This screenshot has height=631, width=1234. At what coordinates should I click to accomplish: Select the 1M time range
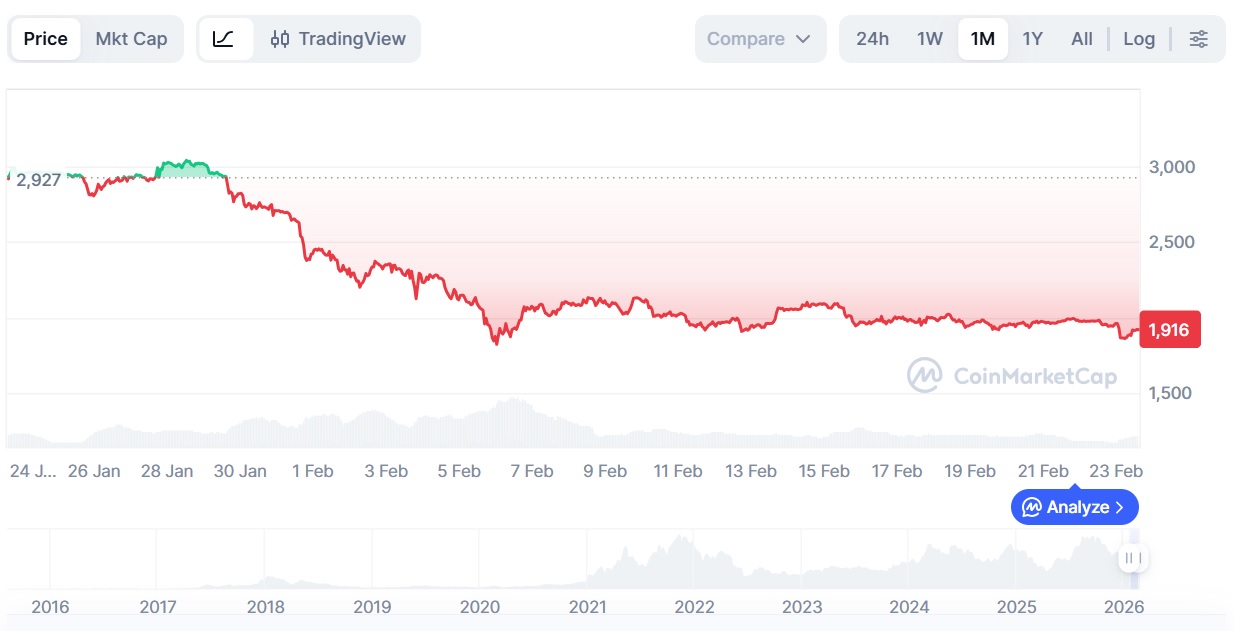(x=983, y=39)
